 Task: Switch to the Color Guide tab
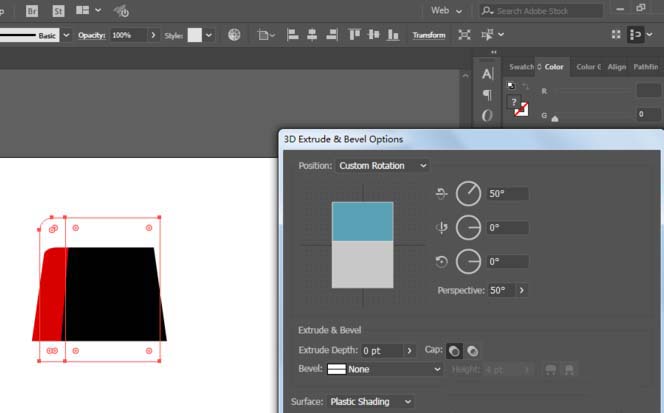[589, 67]
